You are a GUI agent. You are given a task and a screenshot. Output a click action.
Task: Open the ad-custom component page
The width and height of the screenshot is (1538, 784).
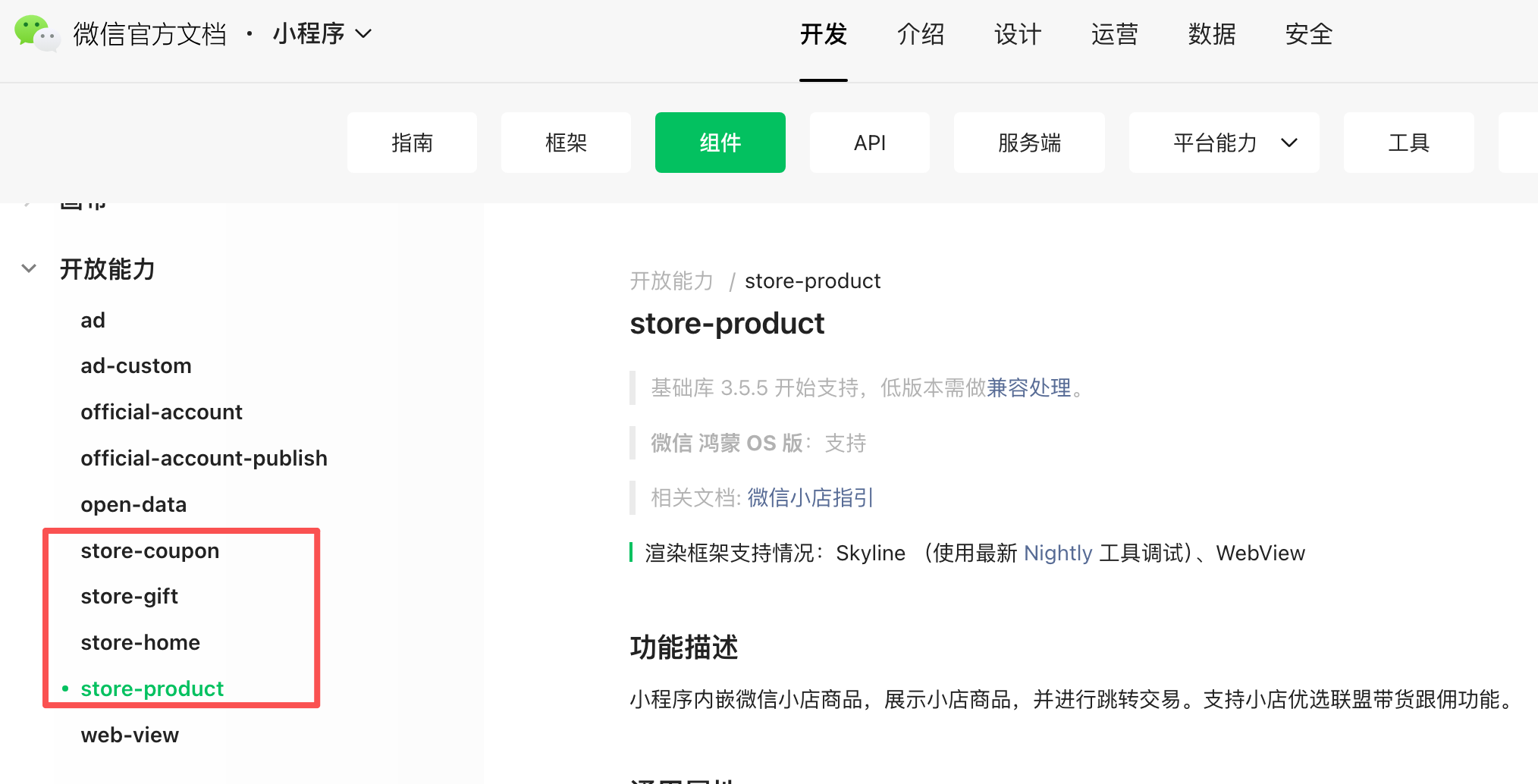click(137, 365)
